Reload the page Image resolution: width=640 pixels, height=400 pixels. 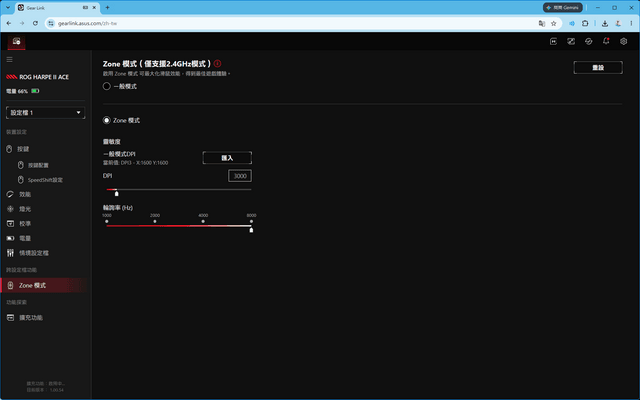click(x=36, y=23)
